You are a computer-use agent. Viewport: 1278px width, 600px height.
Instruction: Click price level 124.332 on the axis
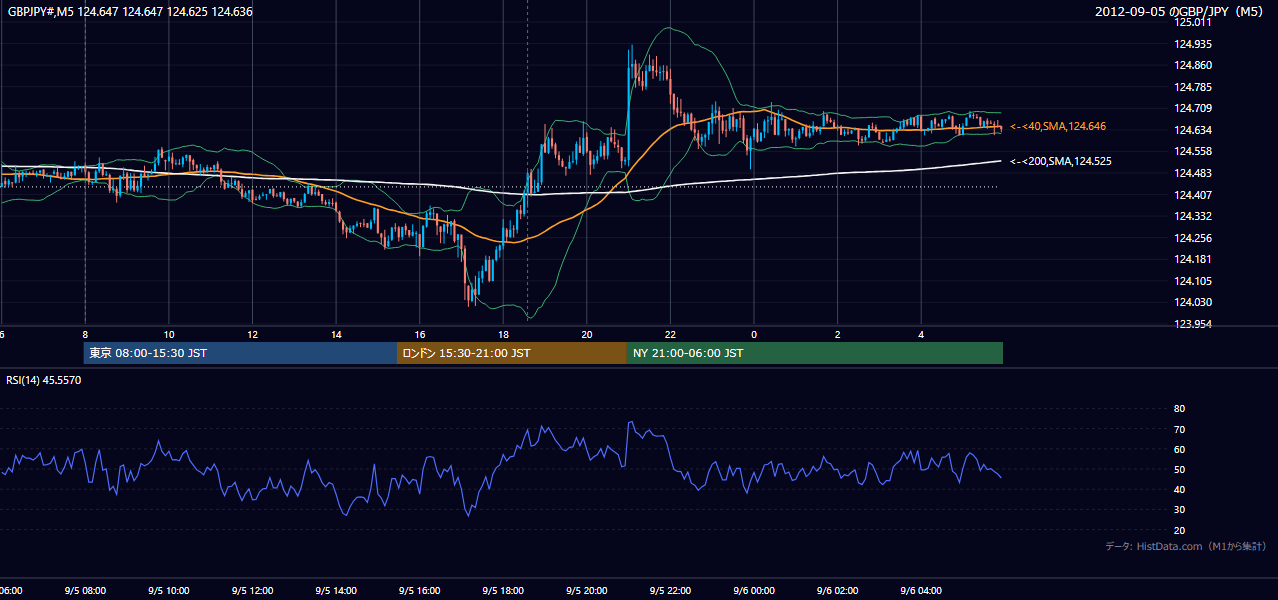pos(1192,216)
